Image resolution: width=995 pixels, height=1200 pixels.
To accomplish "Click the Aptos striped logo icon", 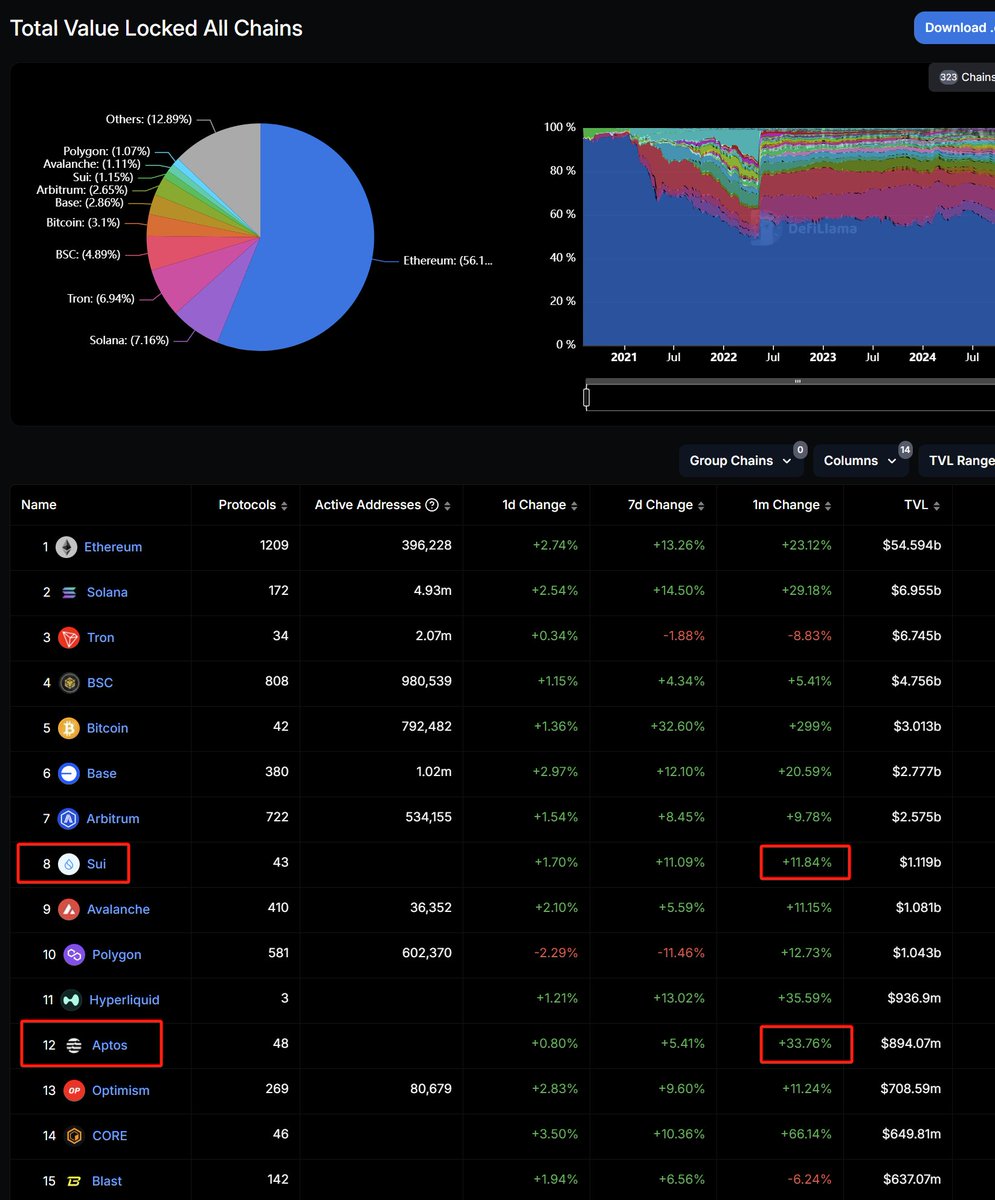I will (74, 1045).
